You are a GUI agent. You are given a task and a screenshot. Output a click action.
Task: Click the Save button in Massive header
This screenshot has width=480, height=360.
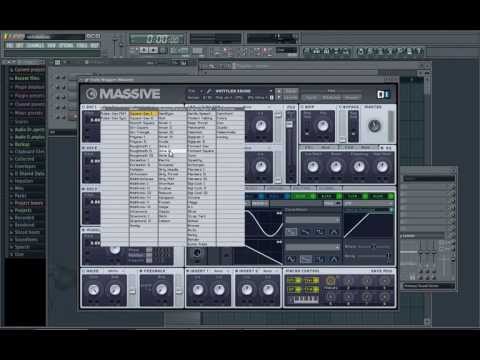pos(290,91)
